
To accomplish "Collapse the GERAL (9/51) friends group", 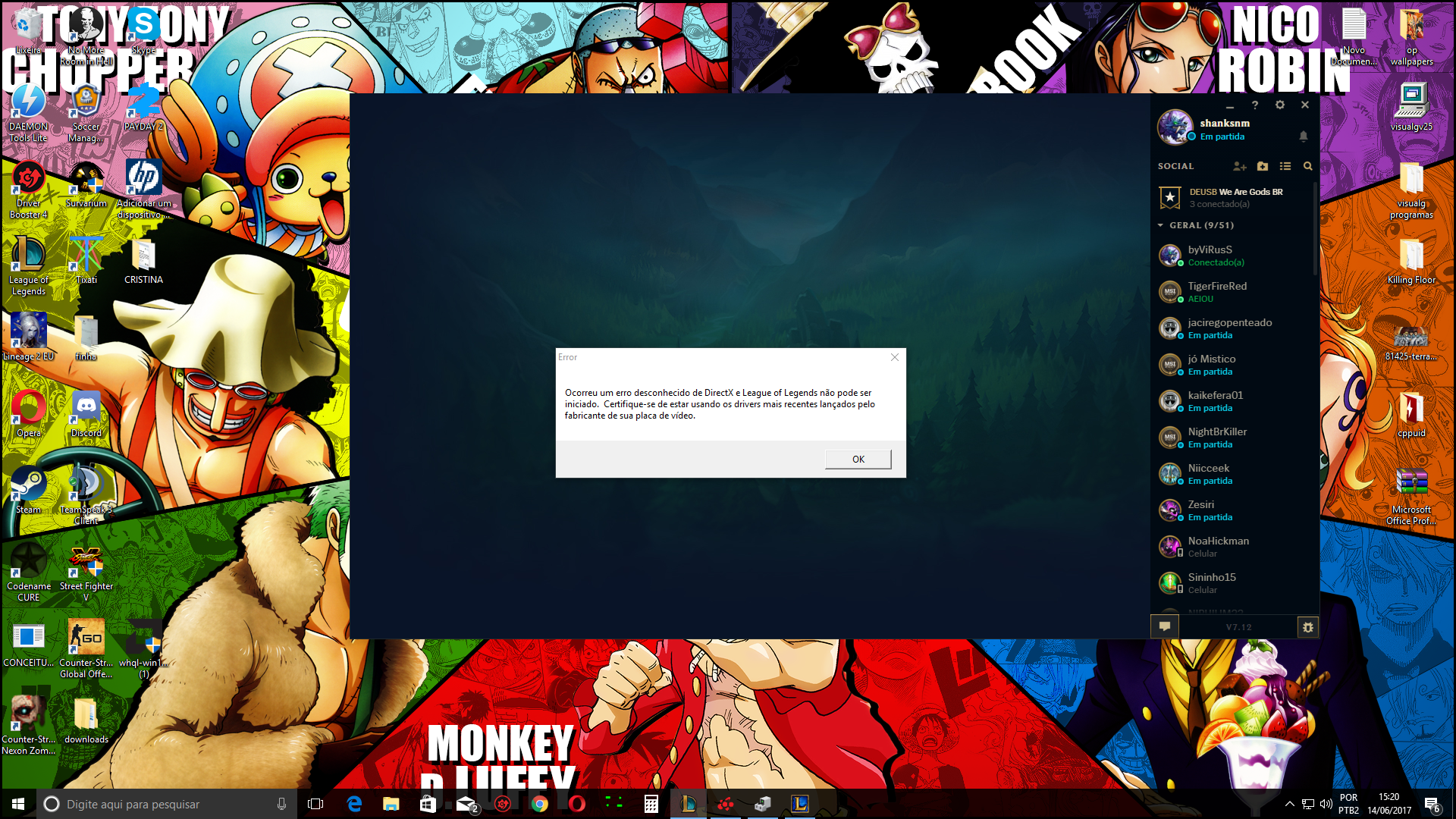I will tap(1196, 225).
